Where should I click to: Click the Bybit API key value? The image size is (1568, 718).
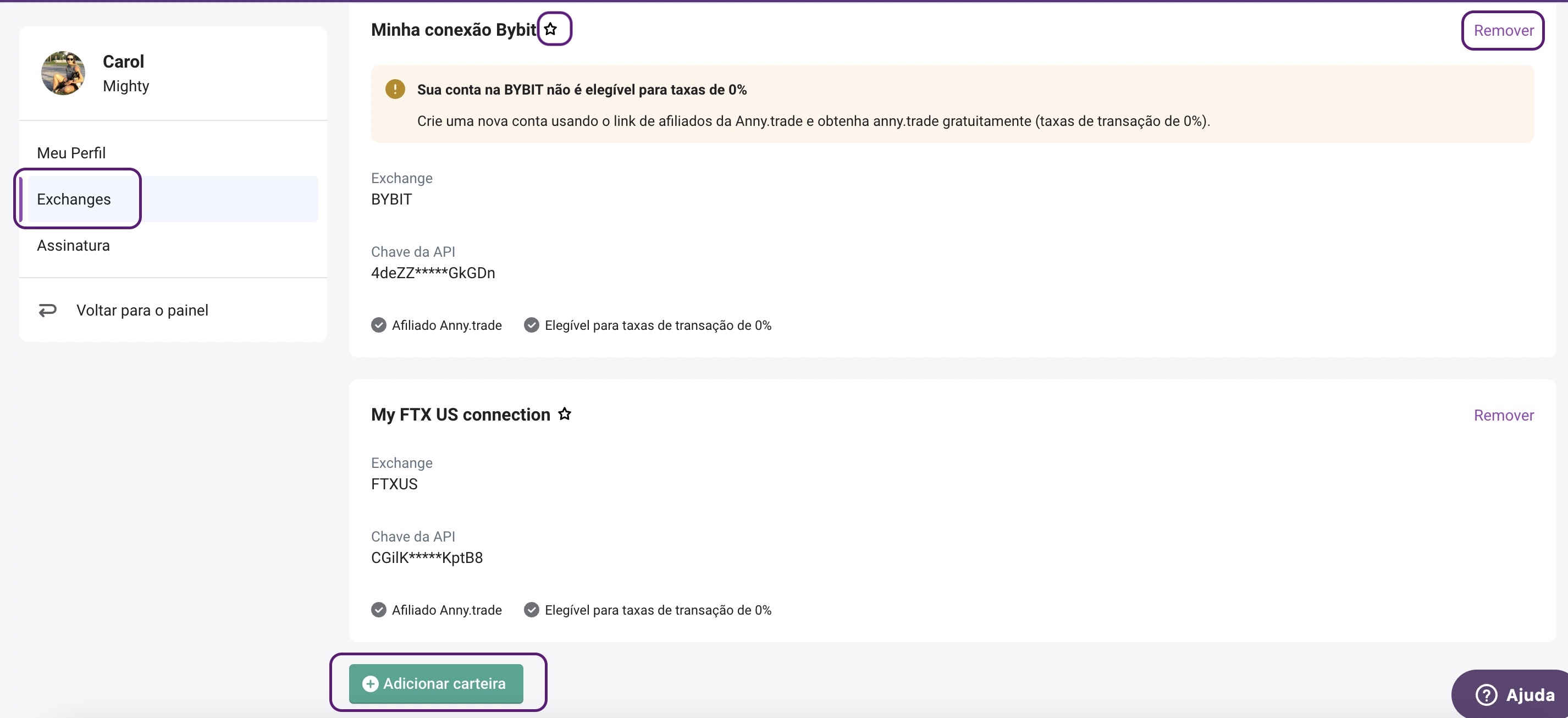pyautogui.click(x=433, y=273)
